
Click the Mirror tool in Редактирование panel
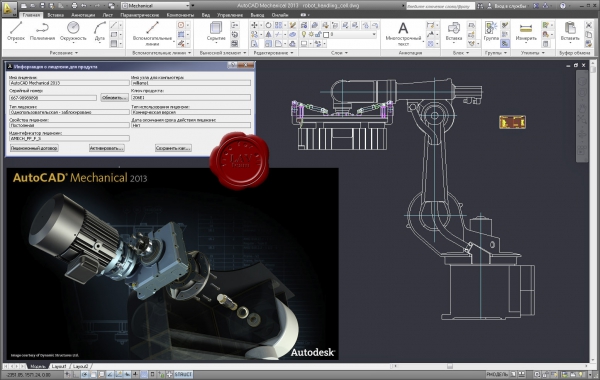tap(269, 34)
